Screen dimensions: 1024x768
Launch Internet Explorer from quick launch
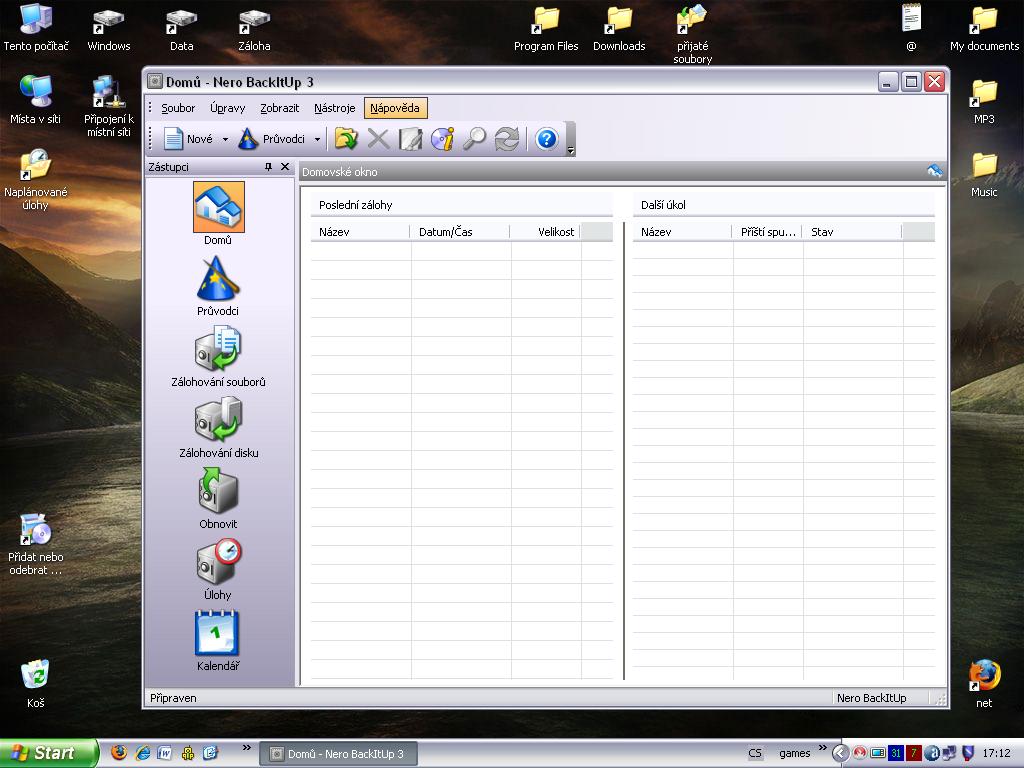pyautogui.click(x=142, y=753)
